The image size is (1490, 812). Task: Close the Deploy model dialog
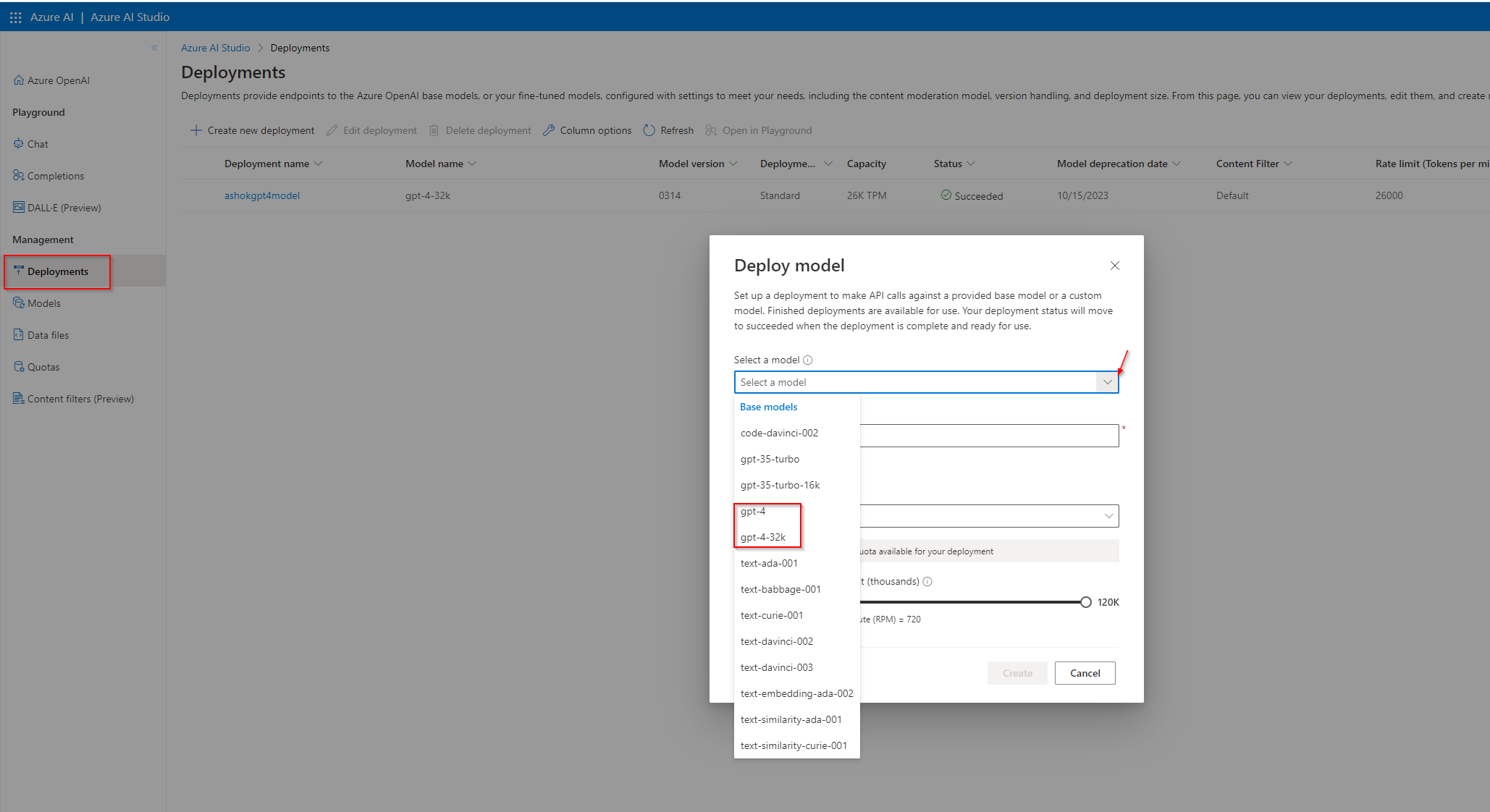pyautogui.click(x=1115, y=266)
